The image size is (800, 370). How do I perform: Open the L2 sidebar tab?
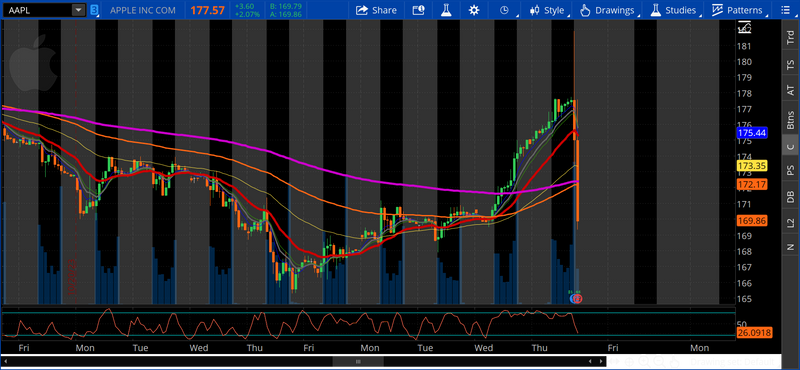(x=790, y=222)
